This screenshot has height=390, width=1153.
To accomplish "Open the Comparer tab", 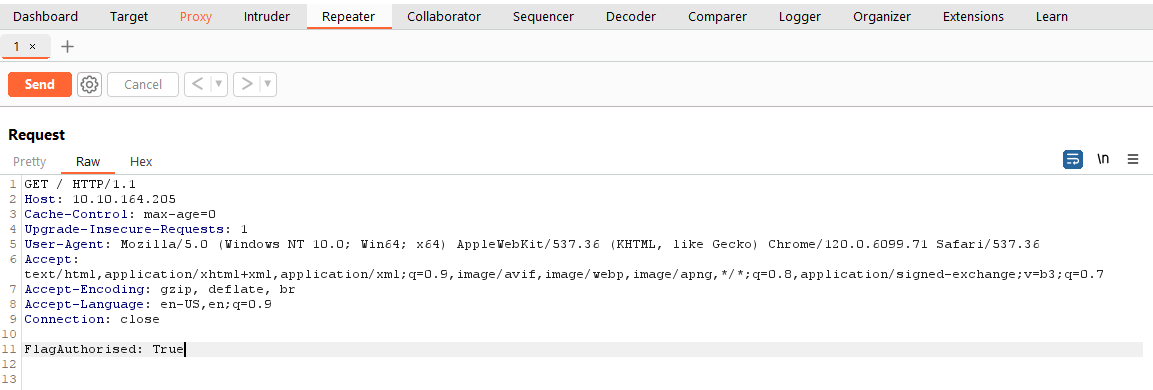I will [x=717, y=16].
